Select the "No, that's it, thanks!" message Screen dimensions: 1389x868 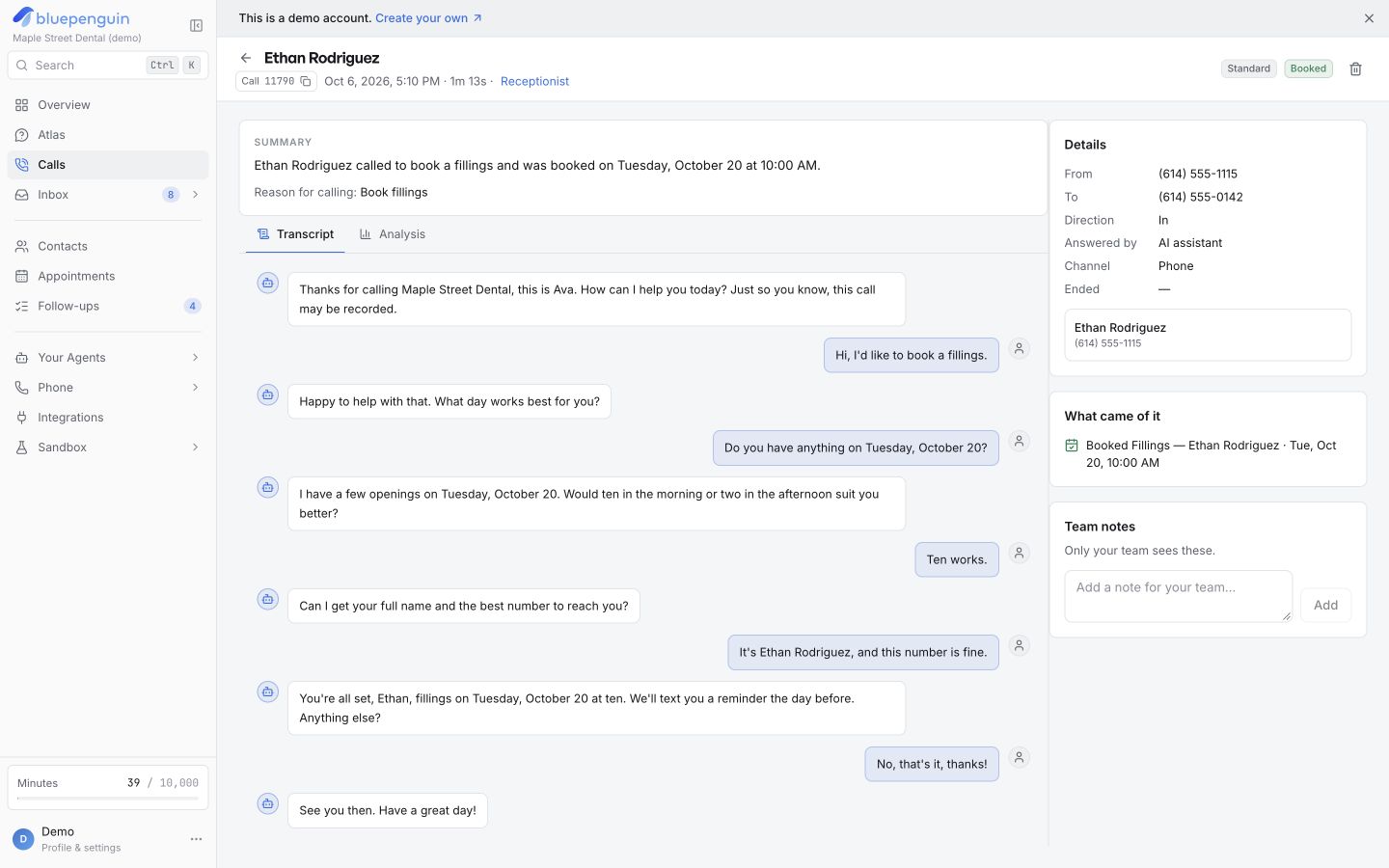click(932, 765)
